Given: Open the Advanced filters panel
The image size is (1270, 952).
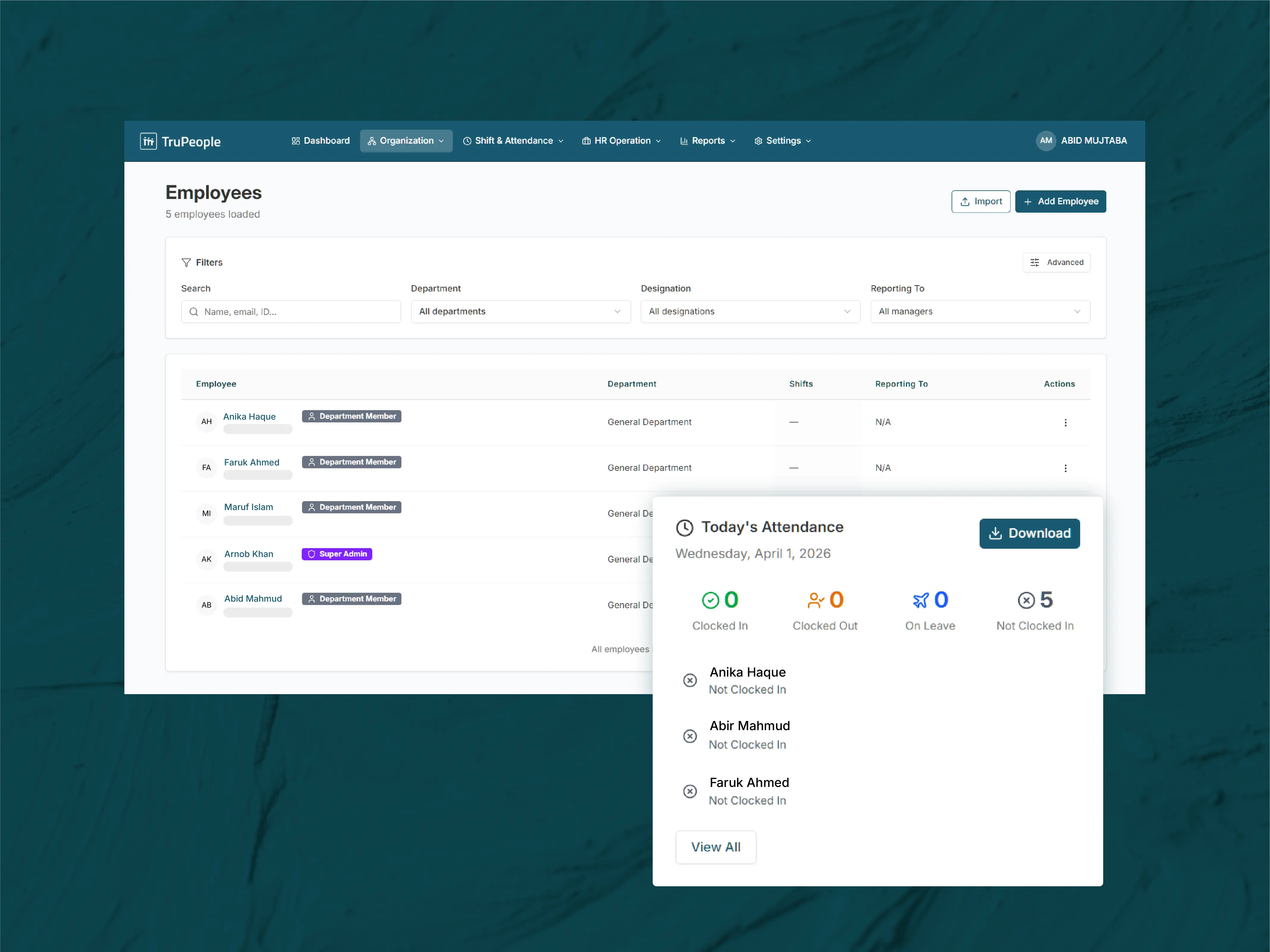Looking at the screenshot, I should point(1056,262).
